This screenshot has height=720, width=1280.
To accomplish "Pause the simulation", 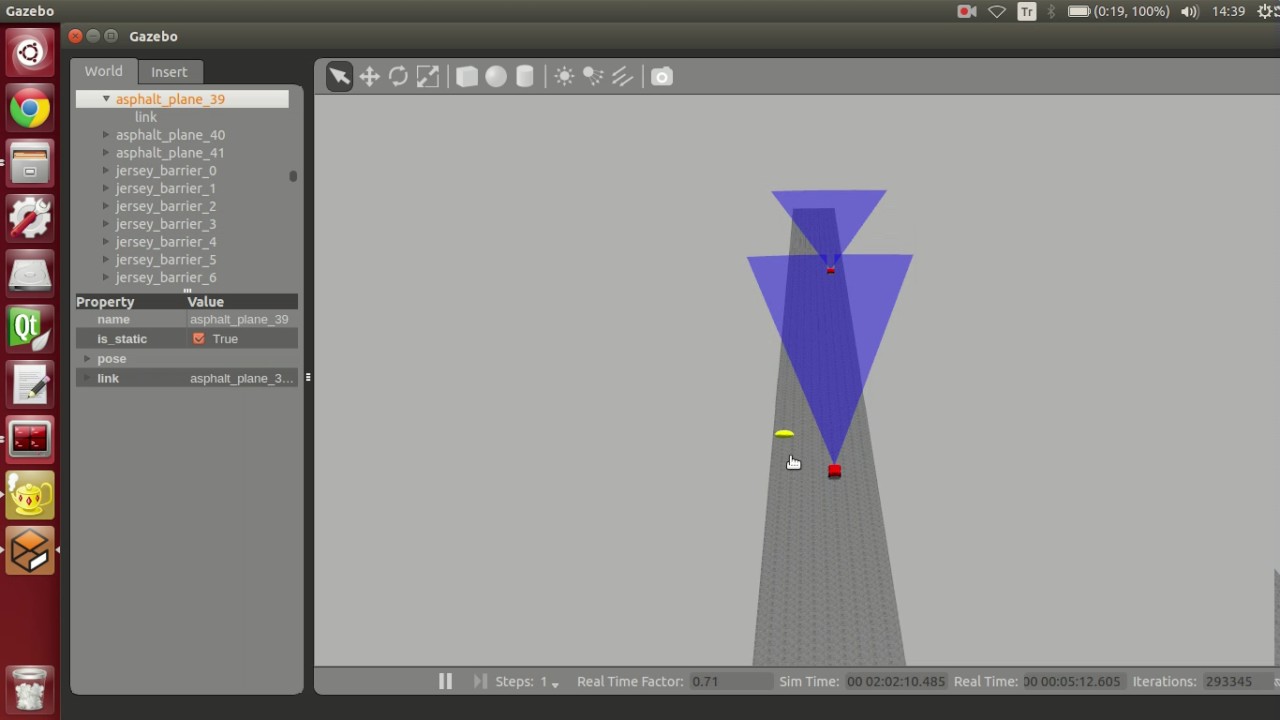I will [445, 681].
